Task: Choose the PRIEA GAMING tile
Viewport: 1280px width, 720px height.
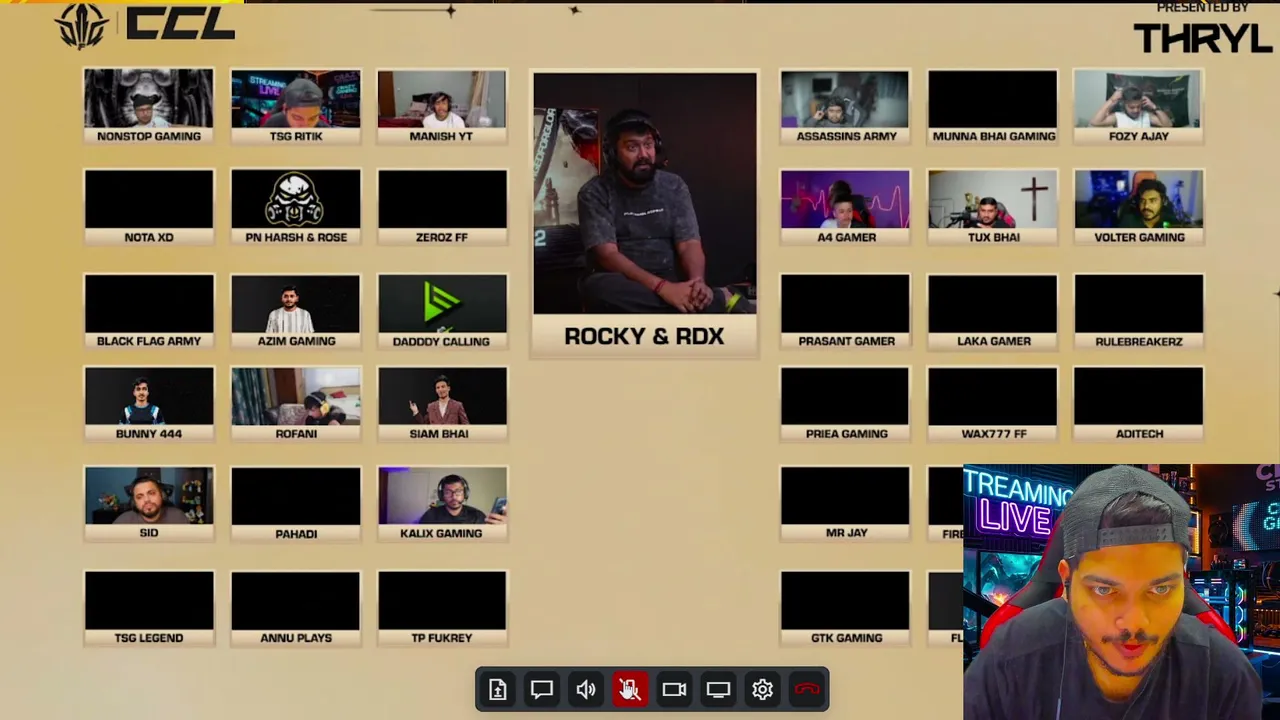Action: (846, 404)
